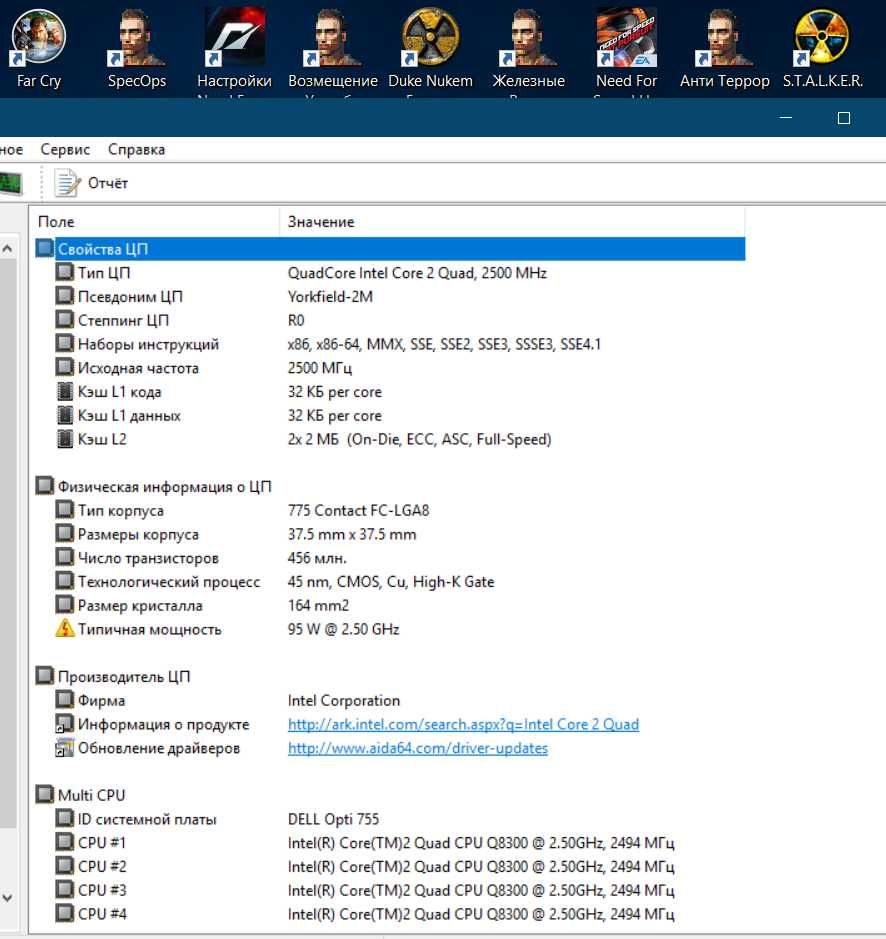886x939 pixels.
Task: Launch the Duke Nukem desktop shortcut
Action: (x=430, y=51)
